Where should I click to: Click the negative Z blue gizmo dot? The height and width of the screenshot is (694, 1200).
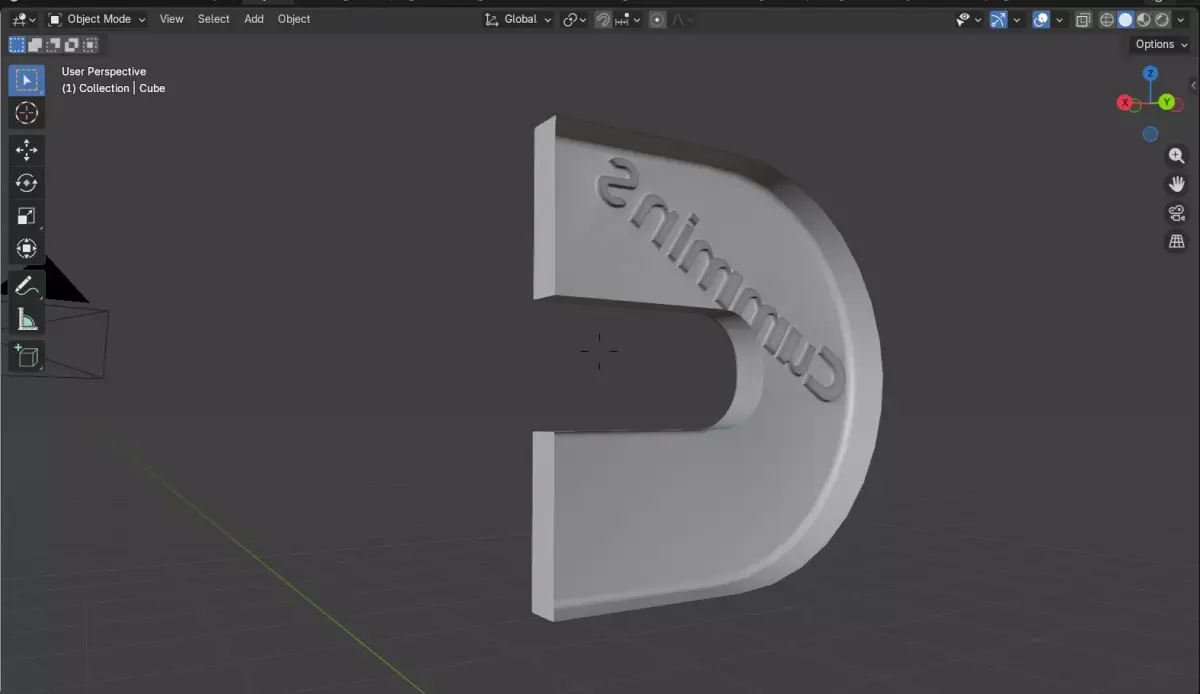1151,134
